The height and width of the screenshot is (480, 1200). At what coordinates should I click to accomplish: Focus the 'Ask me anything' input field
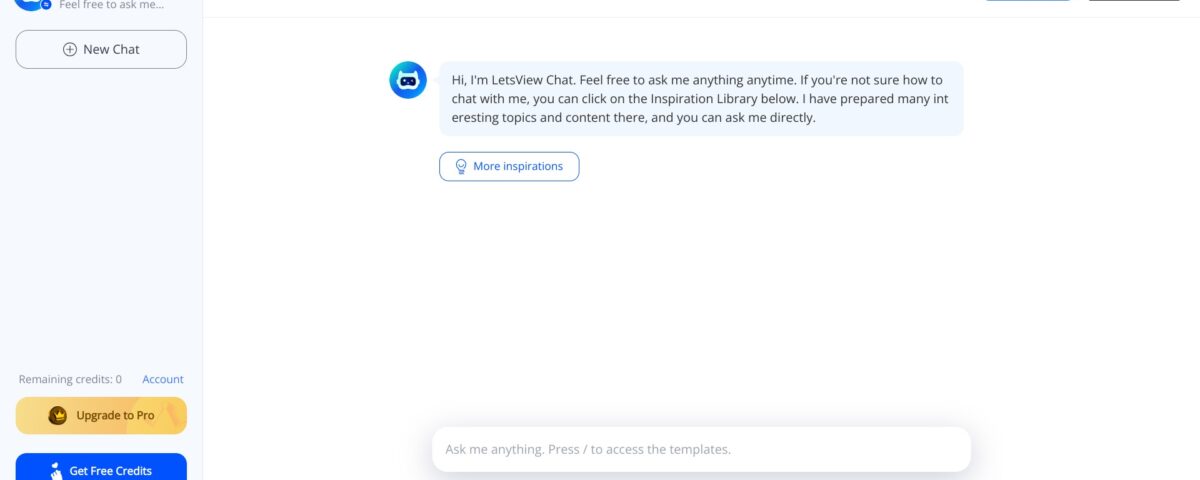[x=700, y=449]
